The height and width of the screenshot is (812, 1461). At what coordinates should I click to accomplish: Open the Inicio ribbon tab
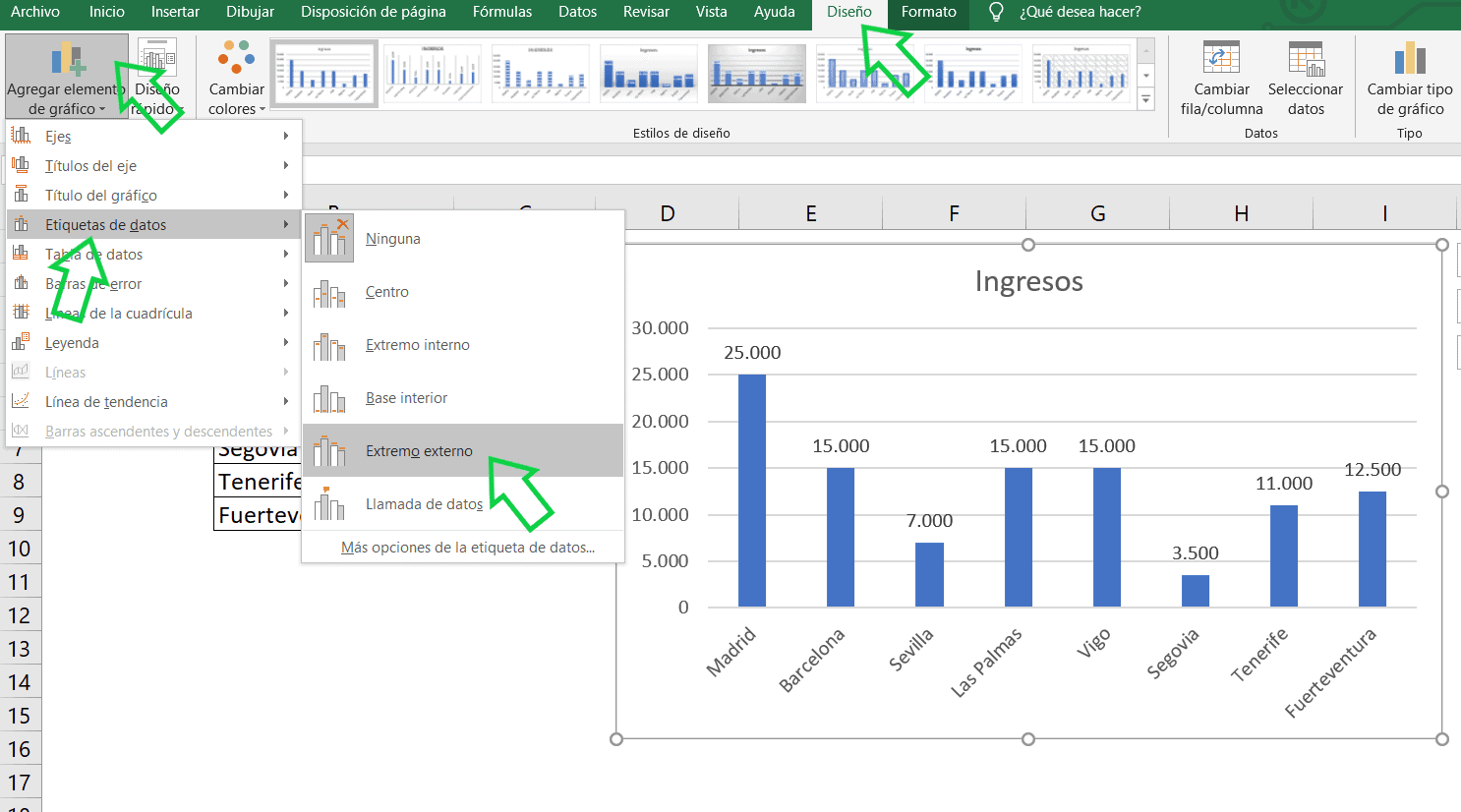pyautogui.click(x=107, y=12)
